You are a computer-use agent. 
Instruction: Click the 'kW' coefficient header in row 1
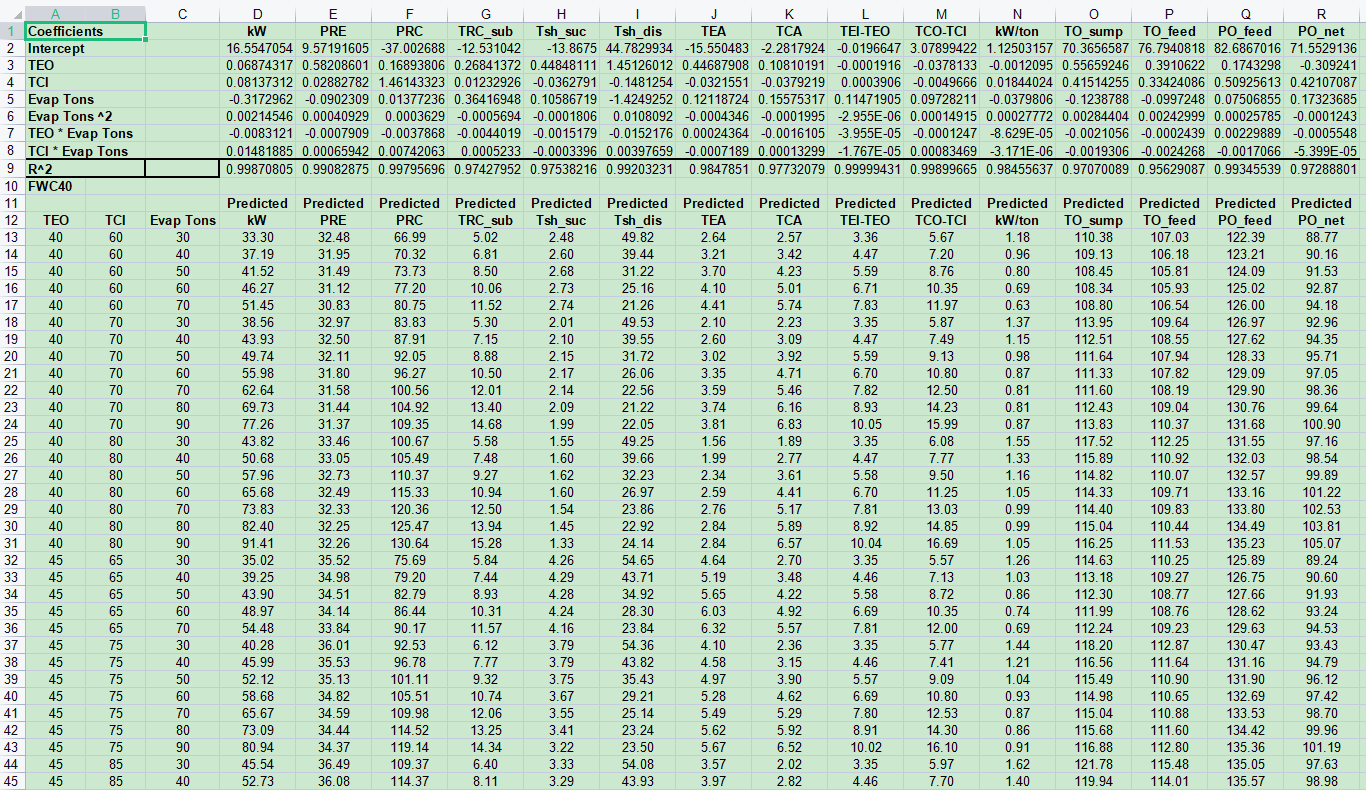257,31
